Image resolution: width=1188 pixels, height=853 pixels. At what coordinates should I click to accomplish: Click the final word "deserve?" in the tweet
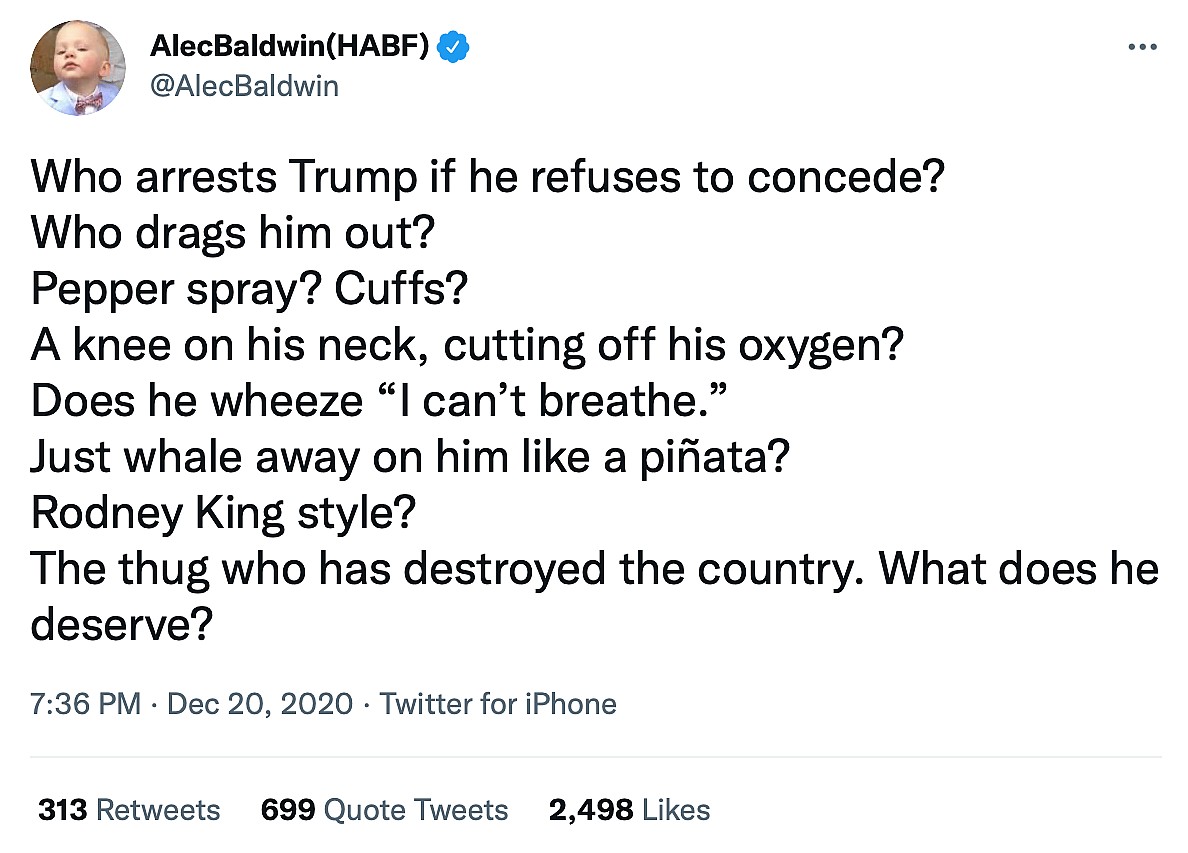[x=122, y=625]
